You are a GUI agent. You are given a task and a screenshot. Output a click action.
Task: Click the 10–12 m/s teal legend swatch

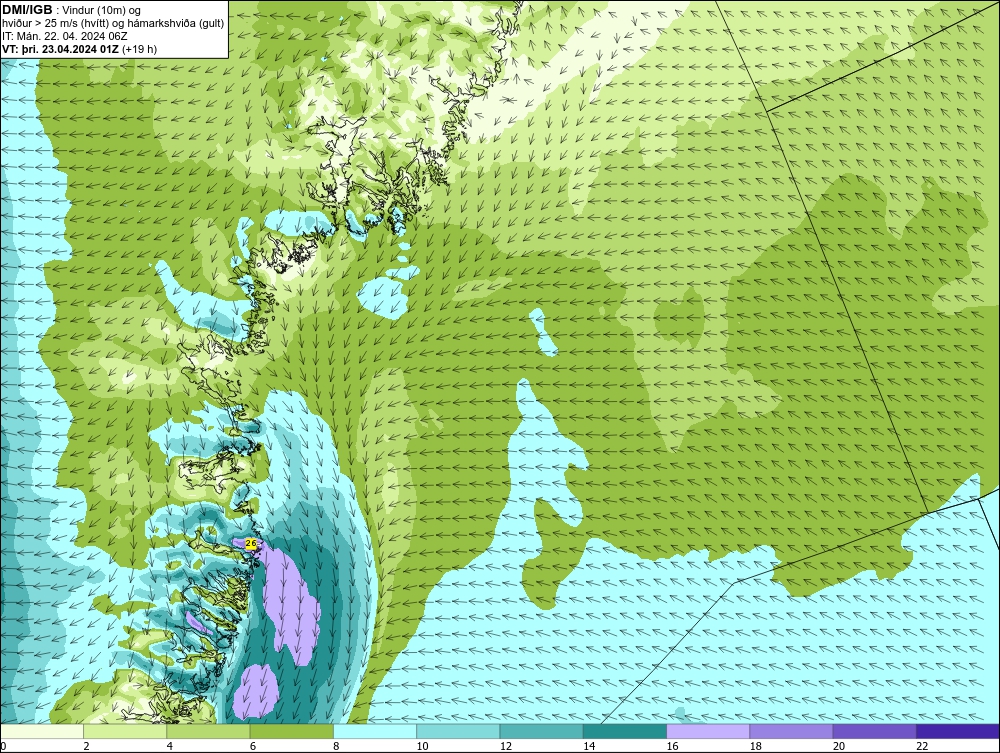(458, 731)
